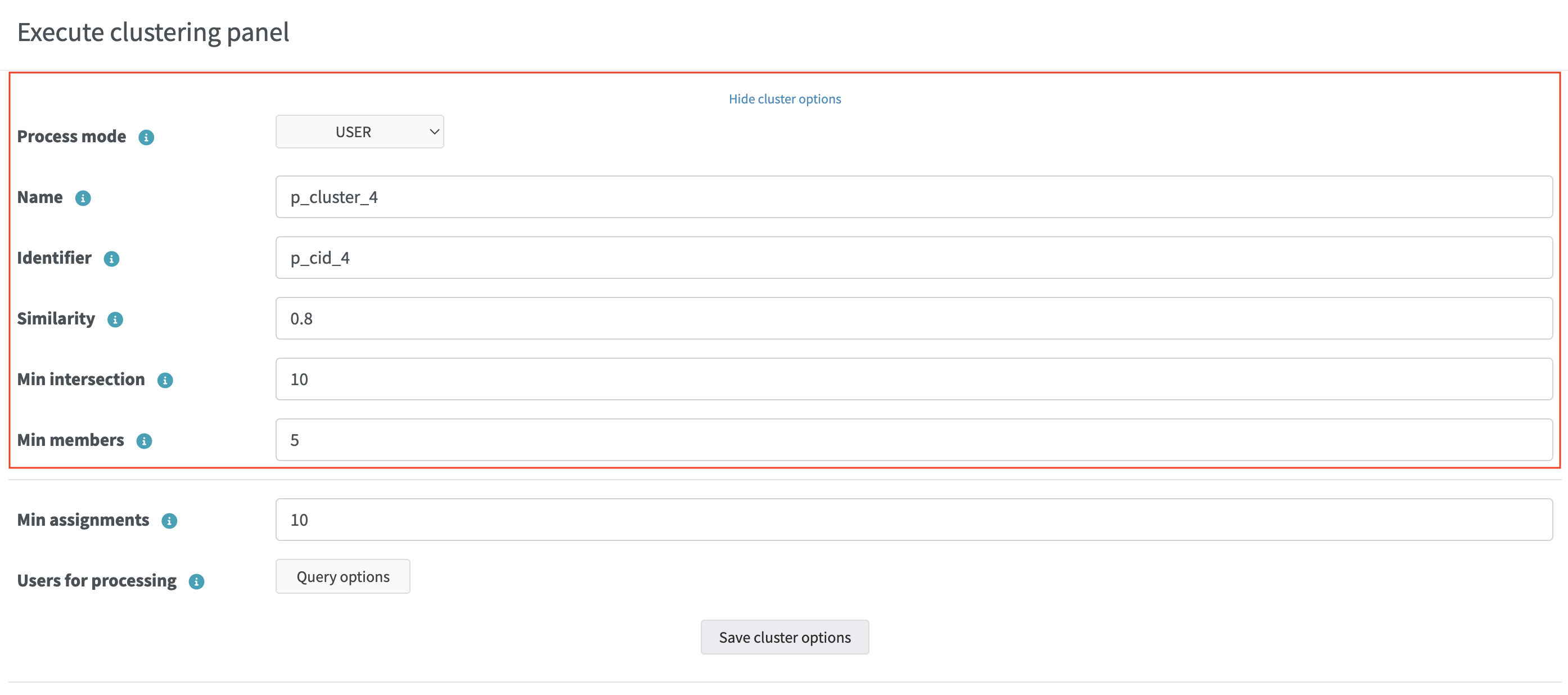Screen dimensions: 1568x695
Task: Click info icon beside Min assignments
Action: (169, 521)
